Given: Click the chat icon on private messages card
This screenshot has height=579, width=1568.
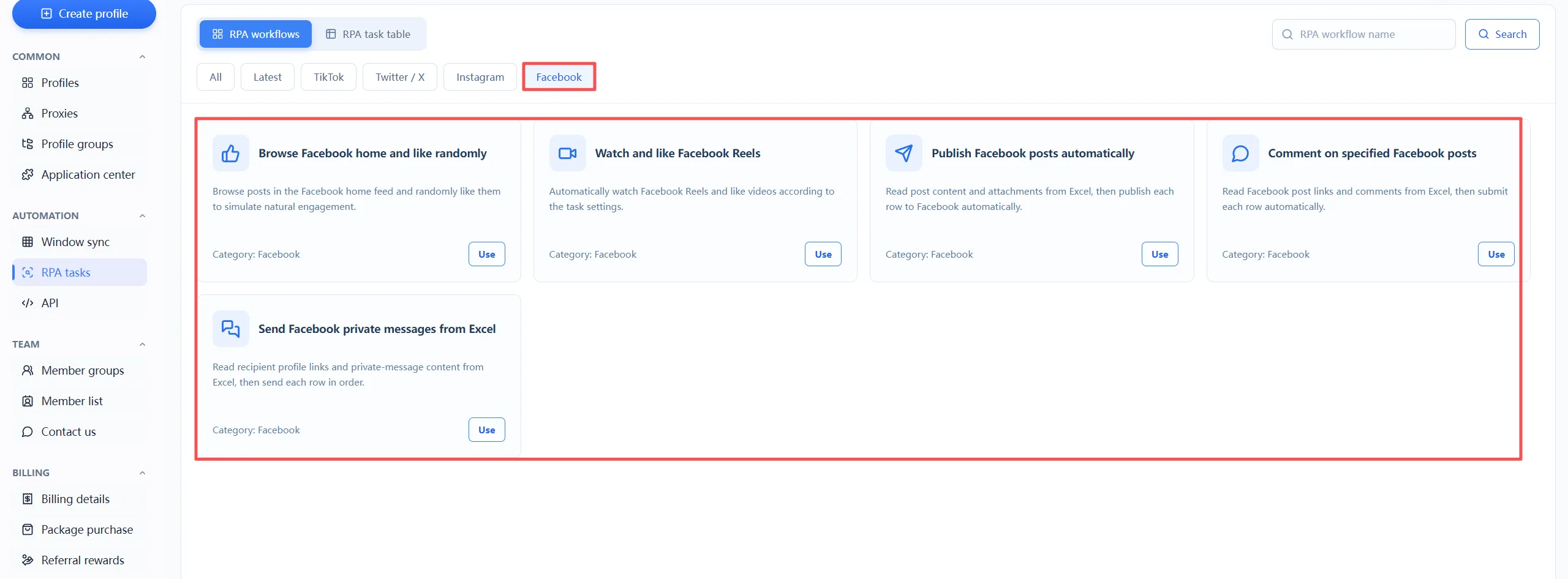Looking at the screenshot, I should [231, 329].
